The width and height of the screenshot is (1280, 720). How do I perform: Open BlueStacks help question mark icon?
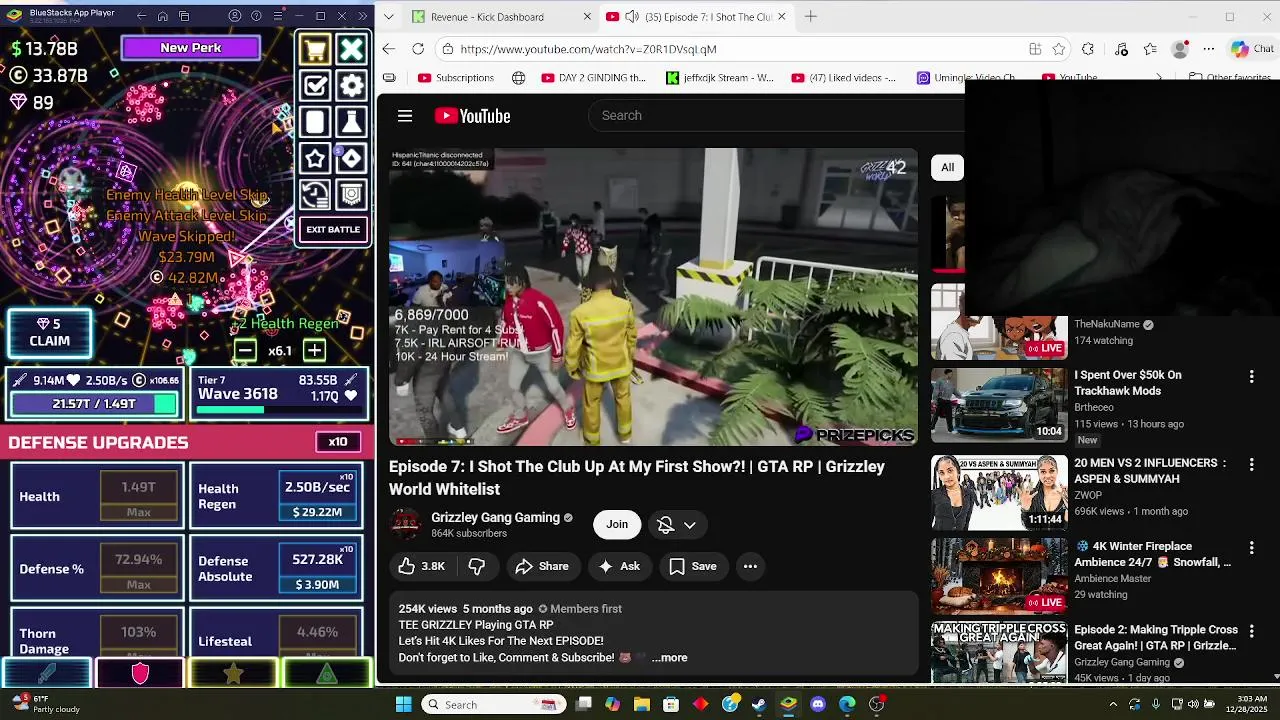[256, 16]
